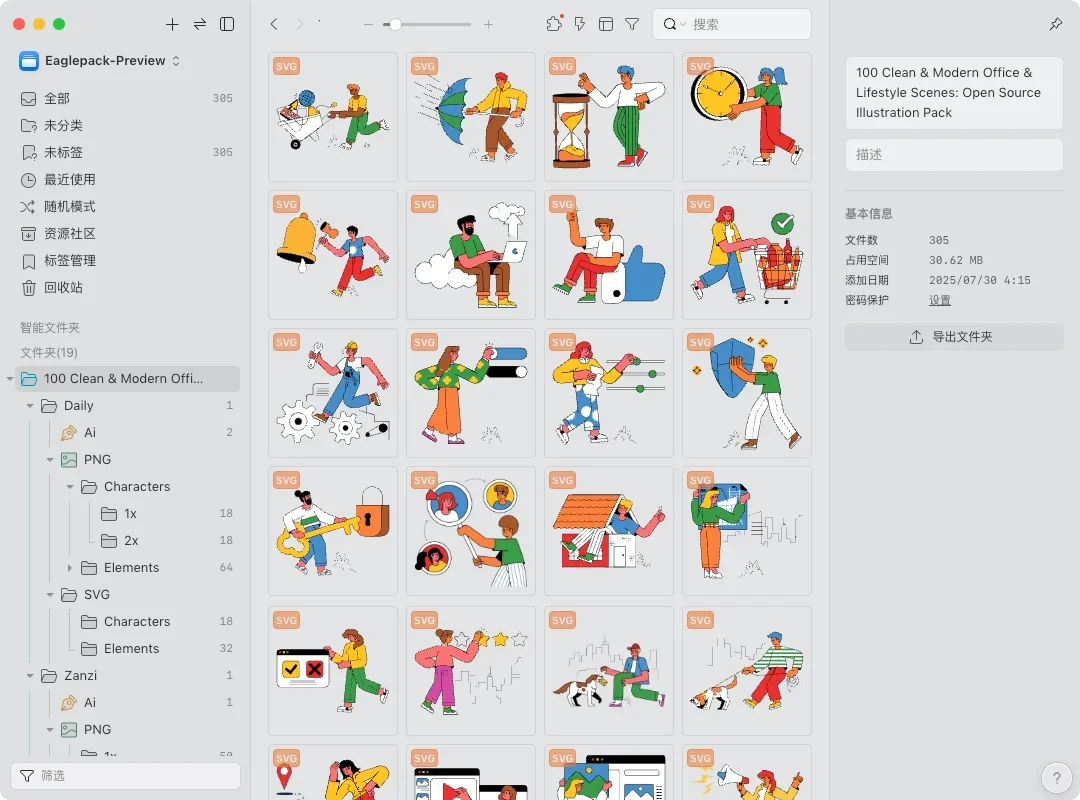Image resolution: width=1080 pixels, height=800 pixels.
Task: Click the filter funnel icon in toolbar
Action: click(632, 24)
